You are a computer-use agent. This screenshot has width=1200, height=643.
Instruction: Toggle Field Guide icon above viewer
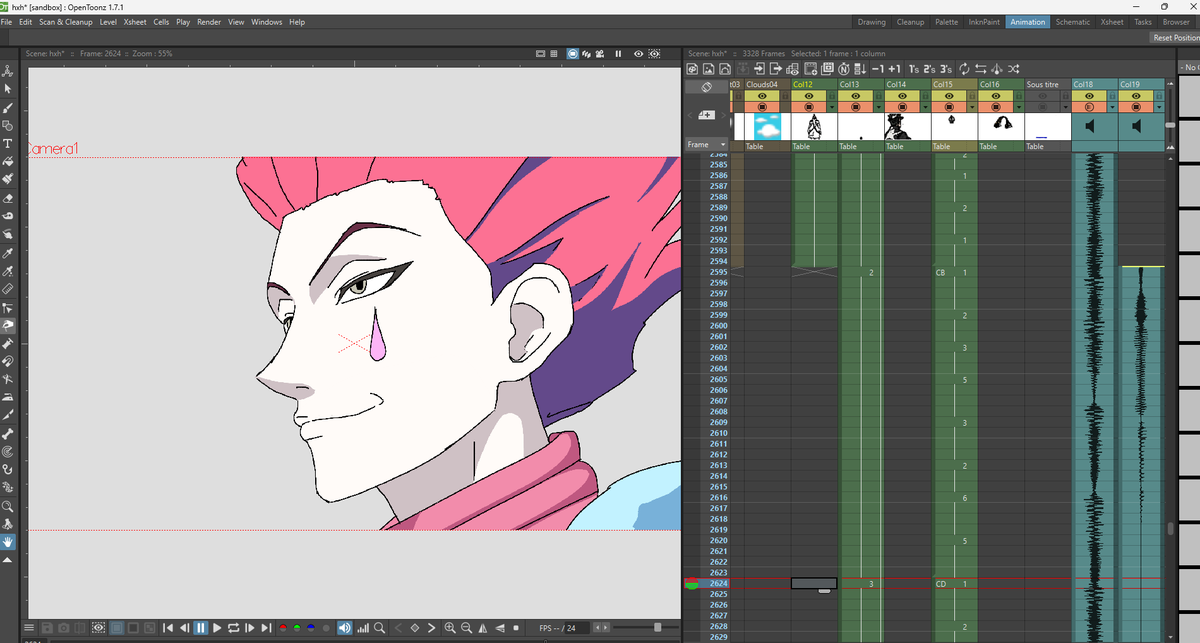click(553, 54)
